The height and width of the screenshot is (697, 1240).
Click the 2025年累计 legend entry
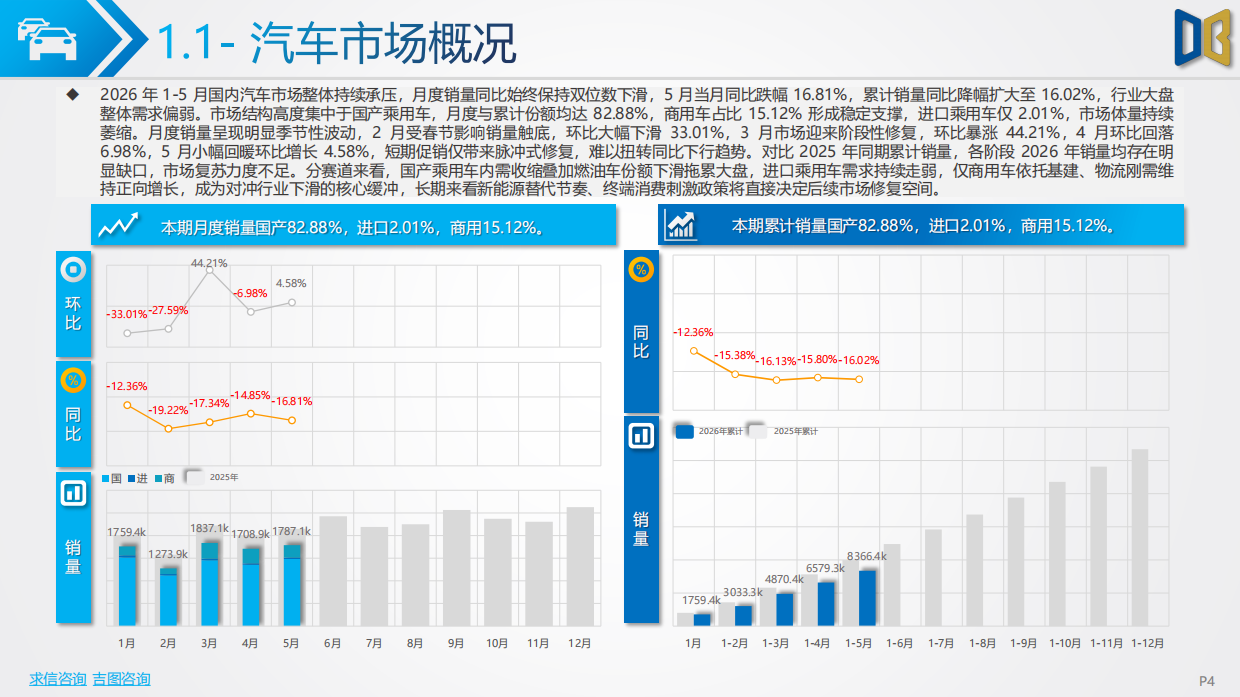(784, 431)
